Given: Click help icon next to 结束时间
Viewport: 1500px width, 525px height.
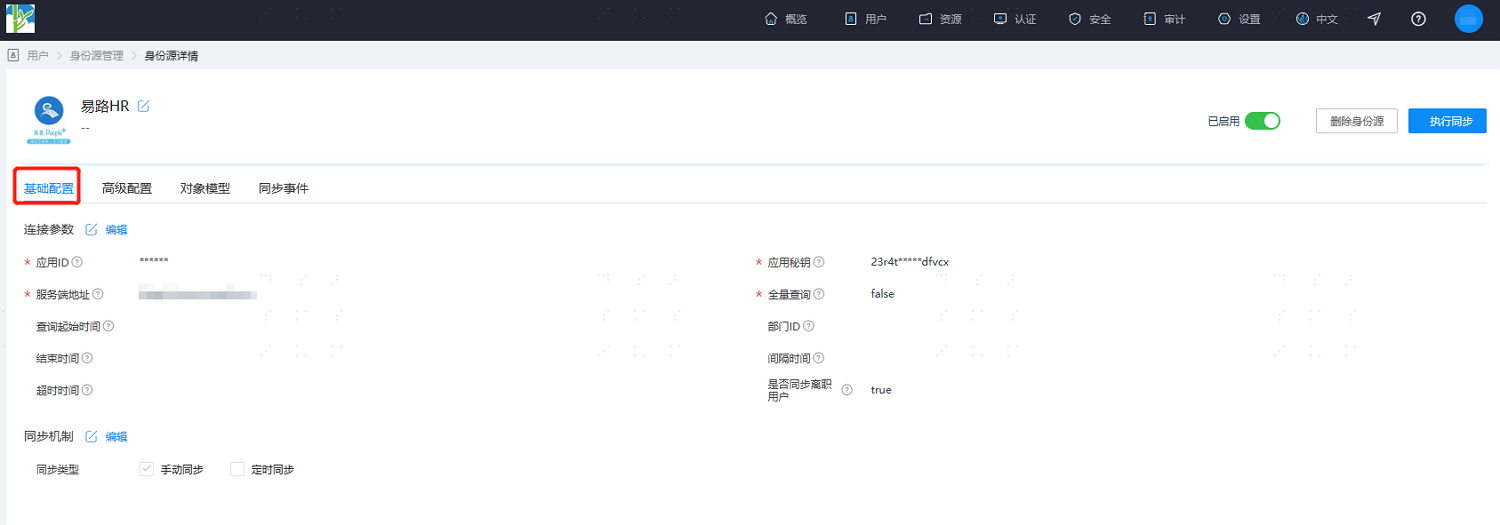Looking at the screenshot, I should (87, 358).
